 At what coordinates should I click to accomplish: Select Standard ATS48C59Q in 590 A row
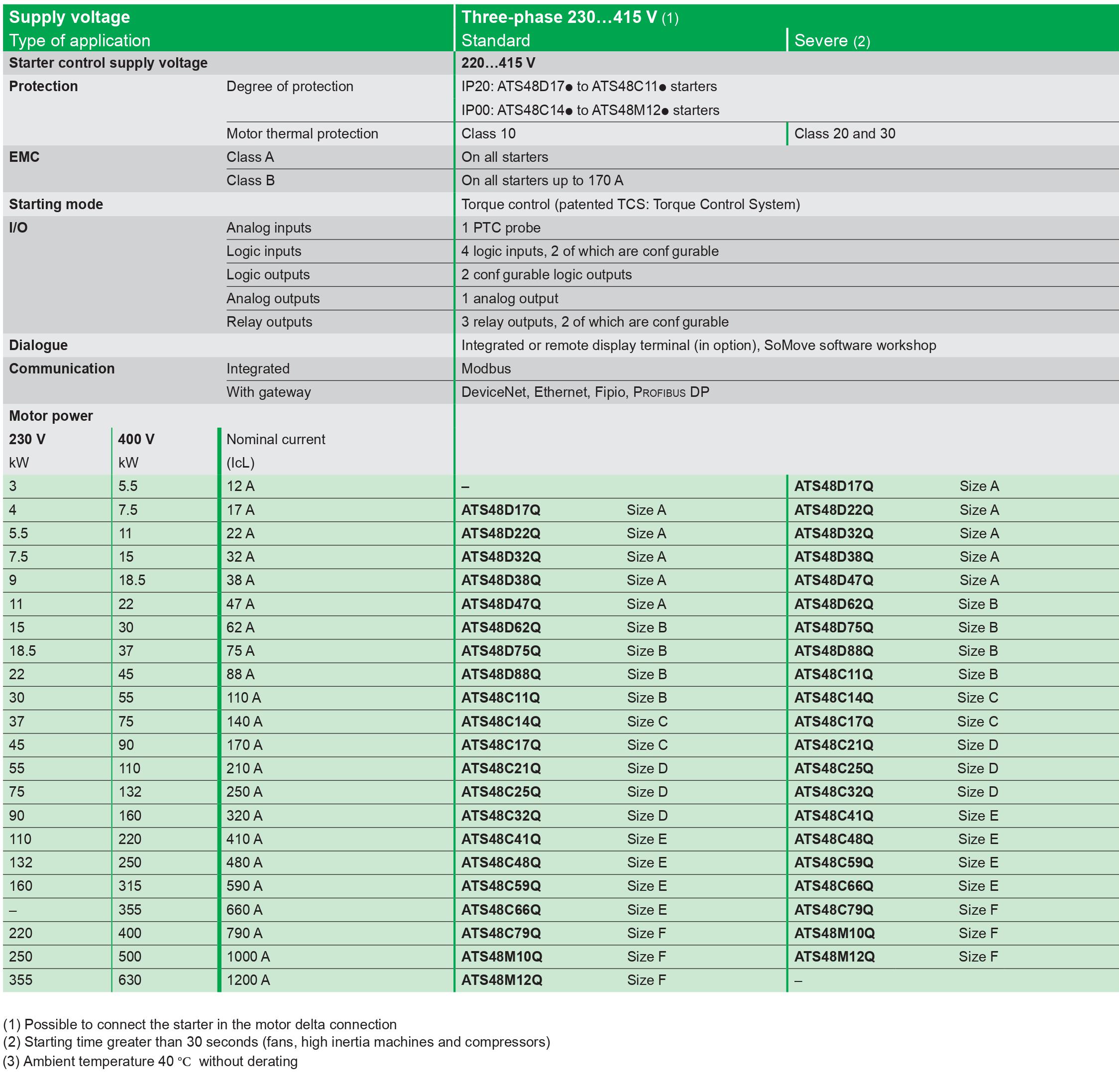(x=500, y=886)
